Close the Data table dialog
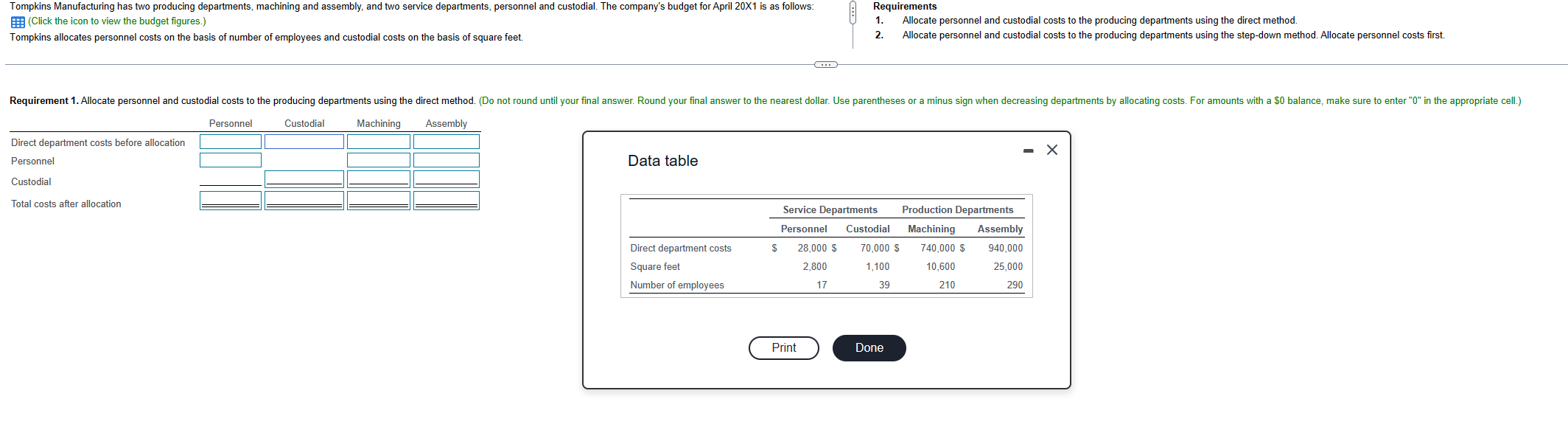Image resolution: width=1568 pixels, height=444 pixels. (x=1052, y=150)
